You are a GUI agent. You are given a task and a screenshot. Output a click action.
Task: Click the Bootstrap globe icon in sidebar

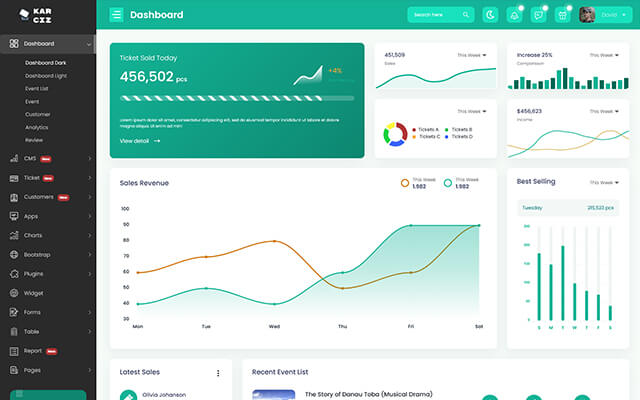13,254
